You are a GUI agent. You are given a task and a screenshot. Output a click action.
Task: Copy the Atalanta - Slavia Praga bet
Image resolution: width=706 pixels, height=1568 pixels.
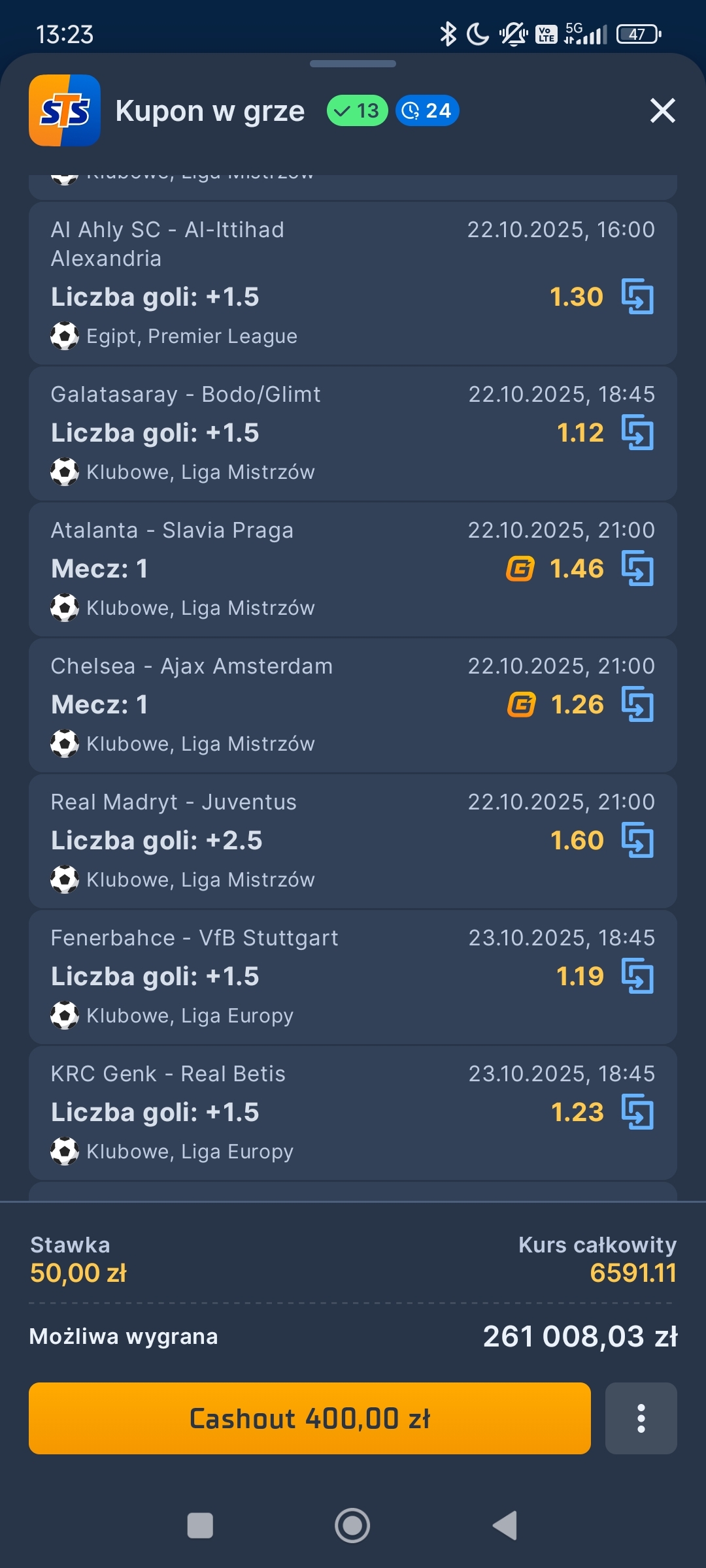point(637,568)
